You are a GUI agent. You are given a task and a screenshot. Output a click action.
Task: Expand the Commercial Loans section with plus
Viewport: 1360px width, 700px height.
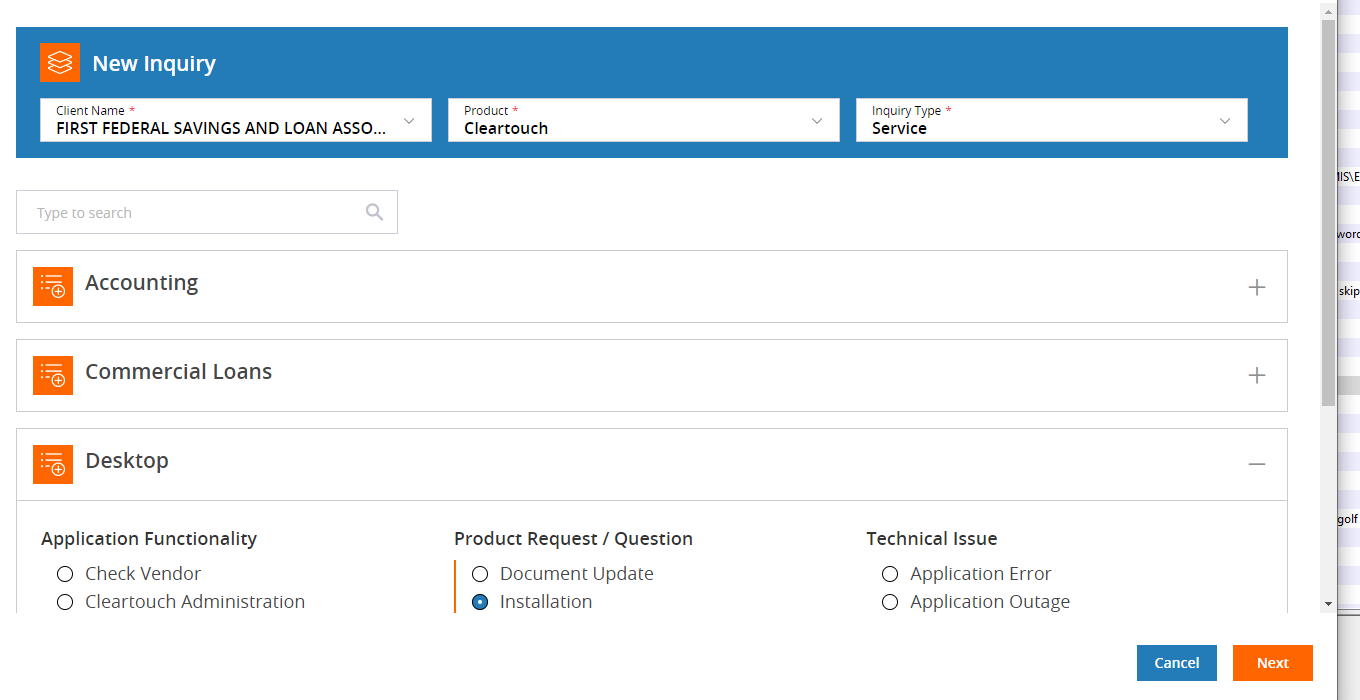click(1257, 376)
